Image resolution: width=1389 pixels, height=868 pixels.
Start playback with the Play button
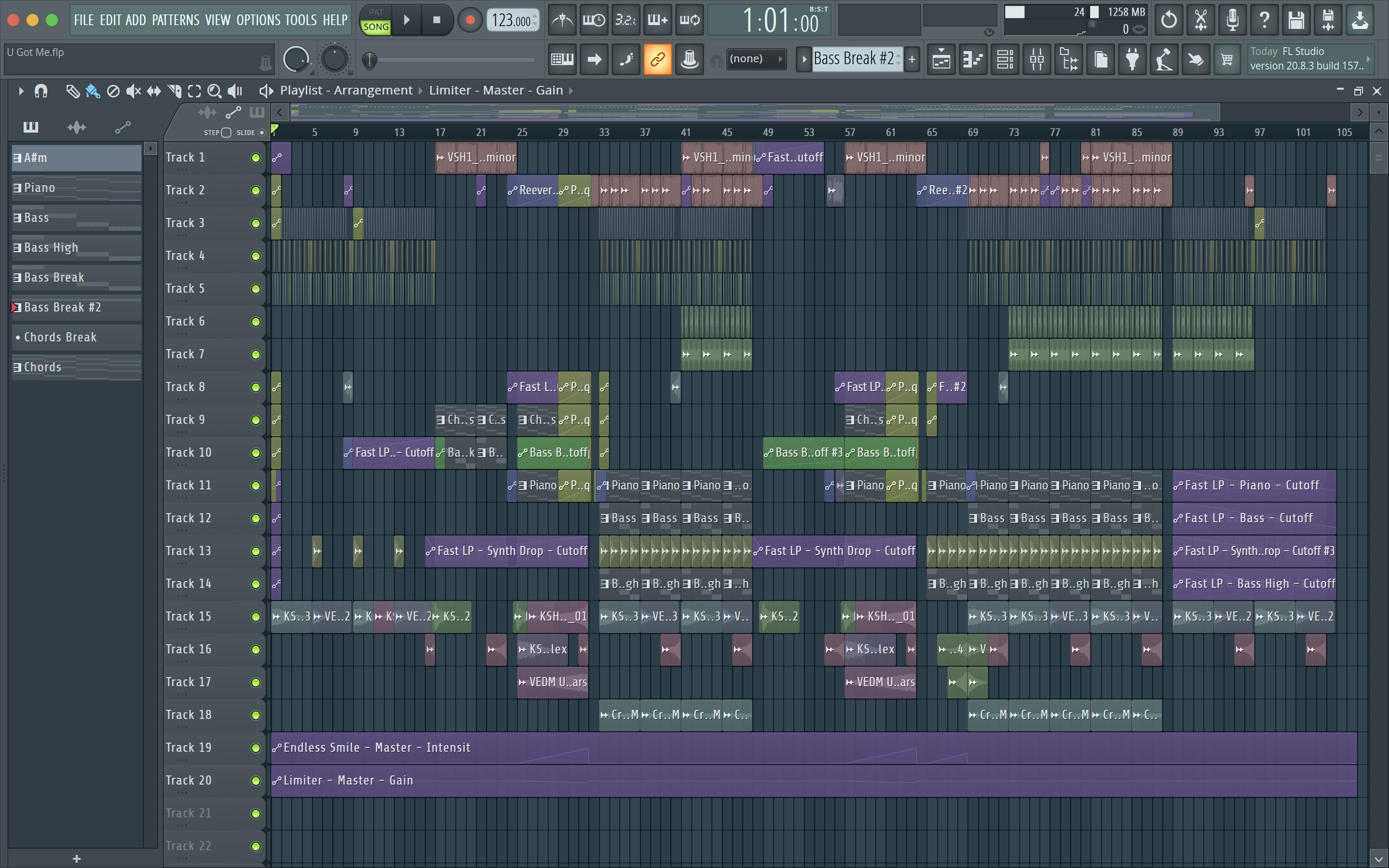point(407,20)
